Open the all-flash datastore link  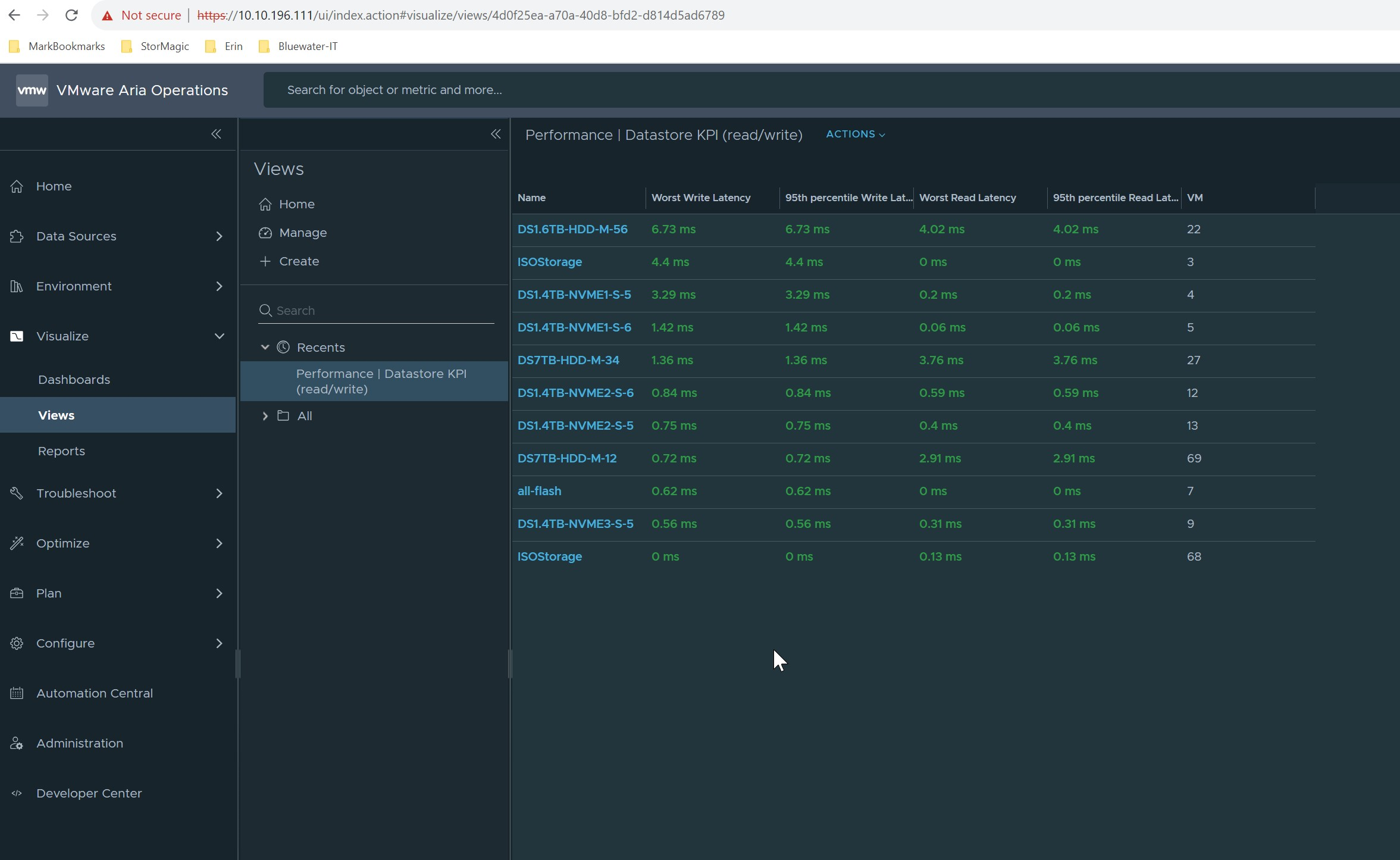pos(539,491)
